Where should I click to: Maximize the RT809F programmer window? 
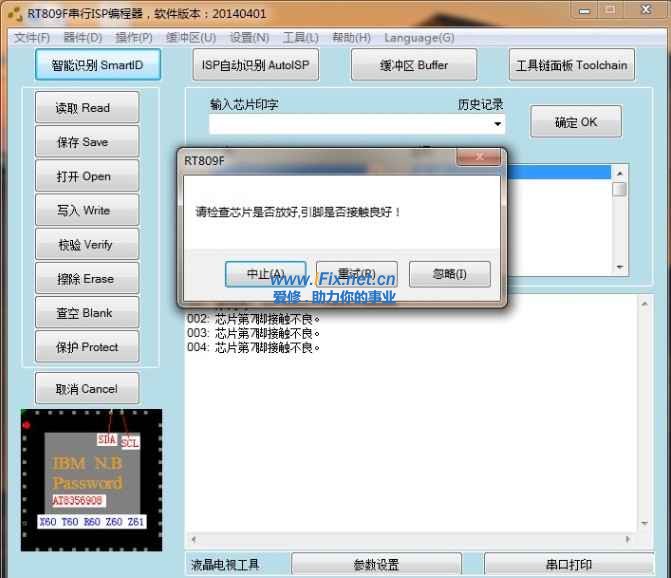point(610,10)
